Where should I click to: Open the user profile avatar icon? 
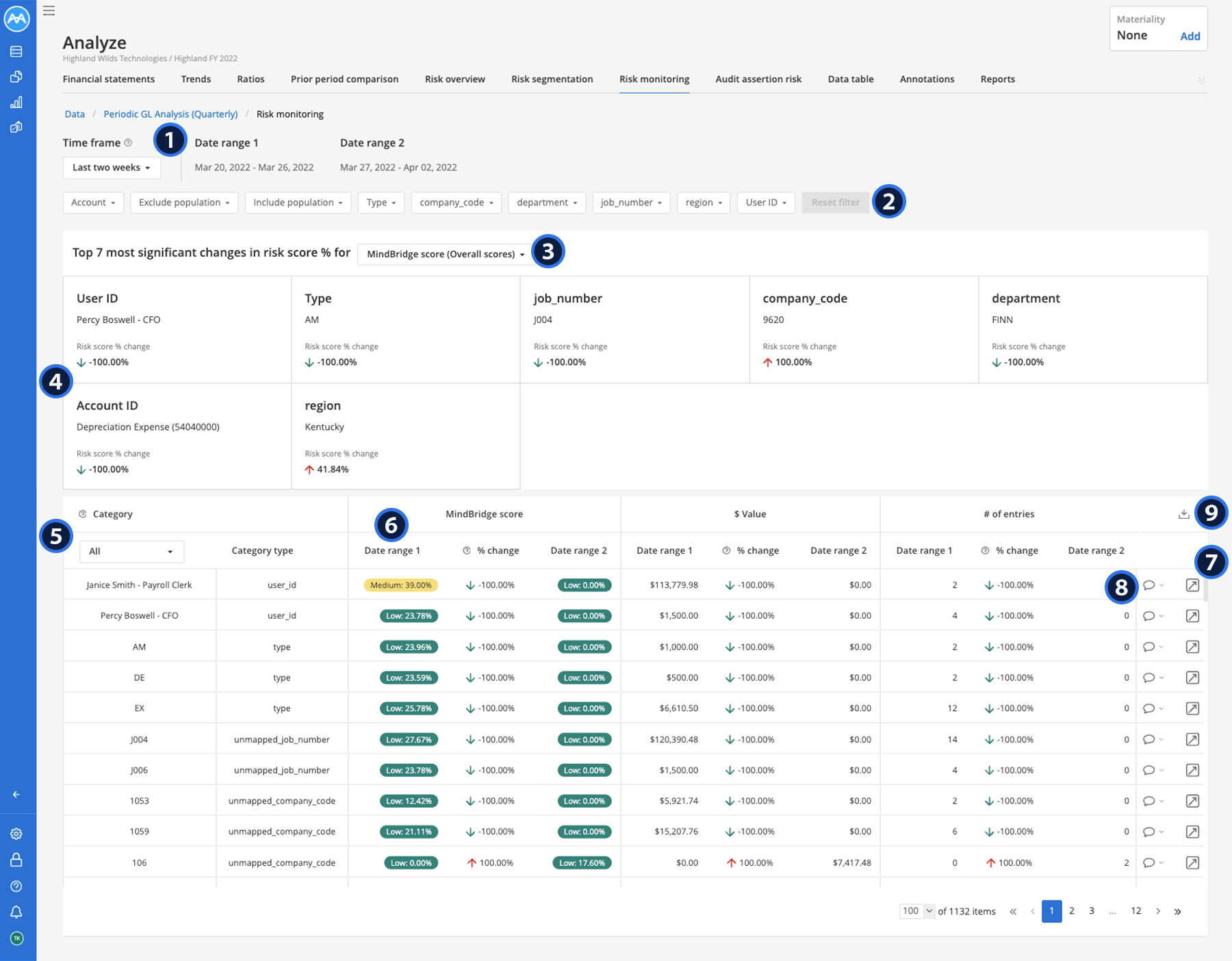tap(17, 938)
